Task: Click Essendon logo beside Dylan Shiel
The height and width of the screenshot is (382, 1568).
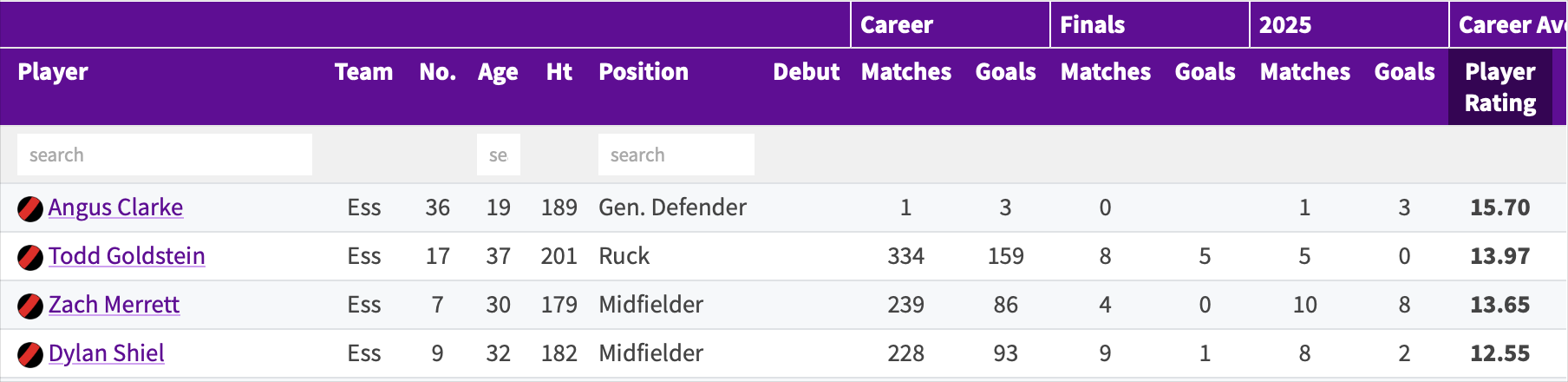Action: tap(30, 355)
